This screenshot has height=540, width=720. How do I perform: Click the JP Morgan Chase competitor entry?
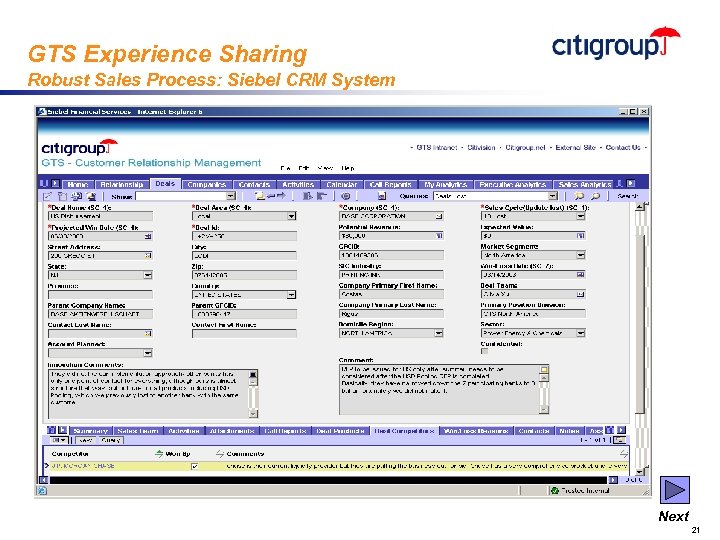click(83, 466)
